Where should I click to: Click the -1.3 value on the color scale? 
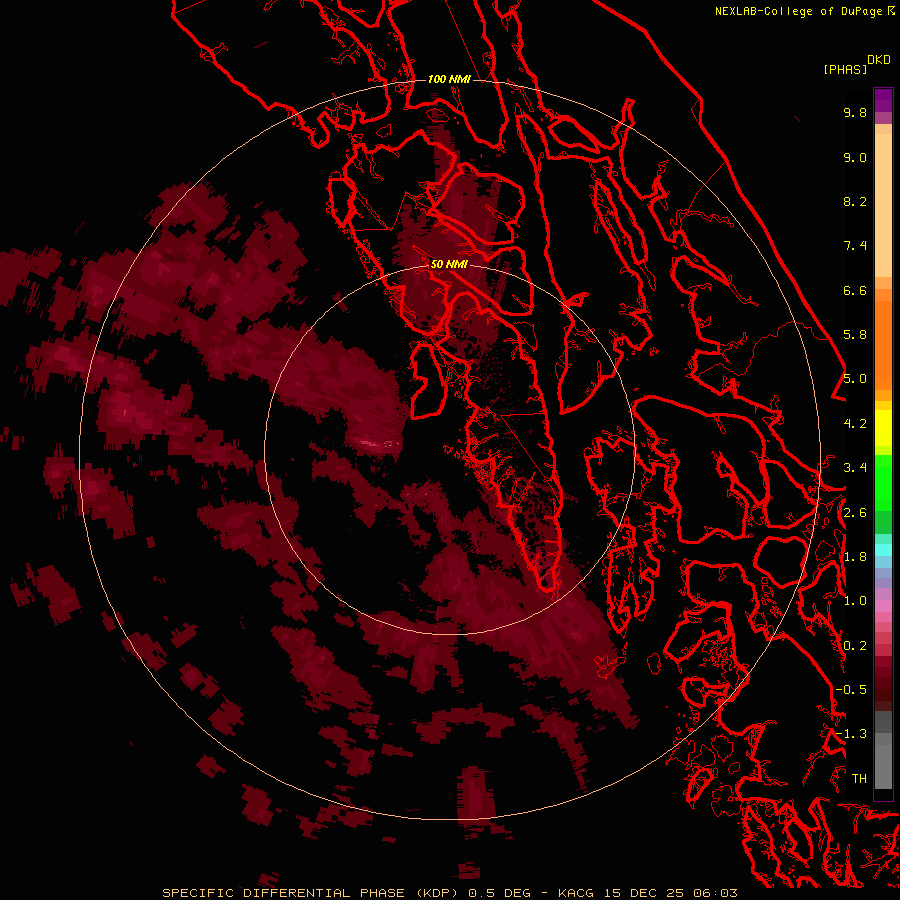[851, 734]
